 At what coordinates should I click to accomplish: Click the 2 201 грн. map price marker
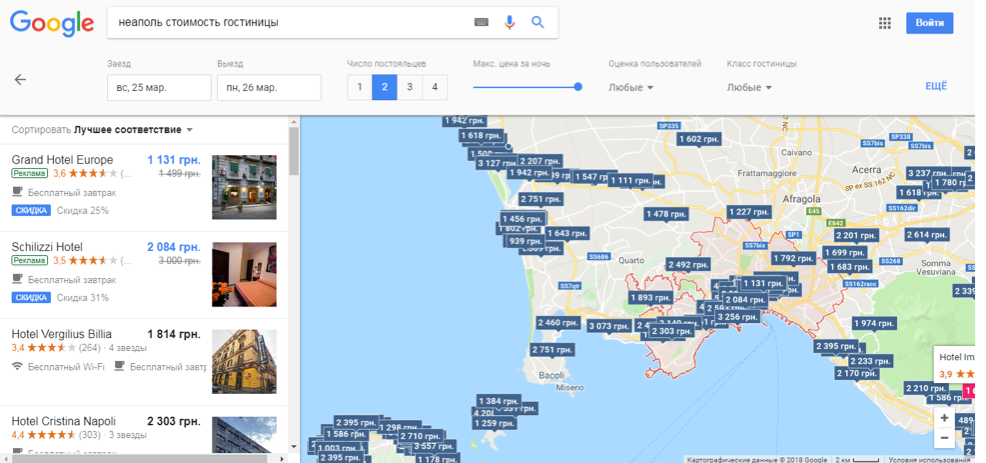pyautogui.click(x=856, y=236)
